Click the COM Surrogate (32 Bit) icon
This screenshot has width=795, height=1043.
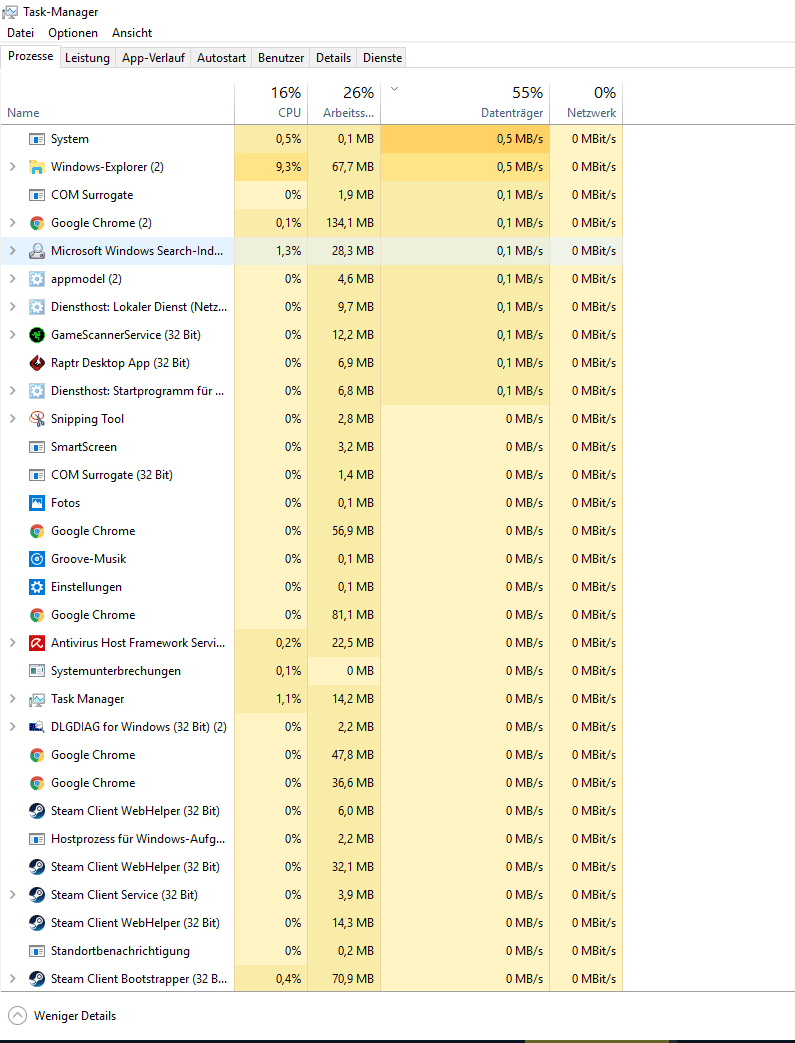pyautogui.click(x=37, y=475)
